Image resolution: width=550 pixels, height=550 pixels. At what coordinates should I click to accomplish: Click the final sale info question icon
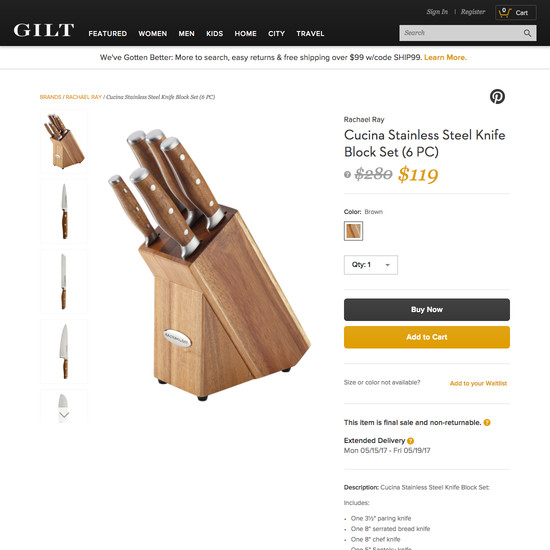pos(487,422)
